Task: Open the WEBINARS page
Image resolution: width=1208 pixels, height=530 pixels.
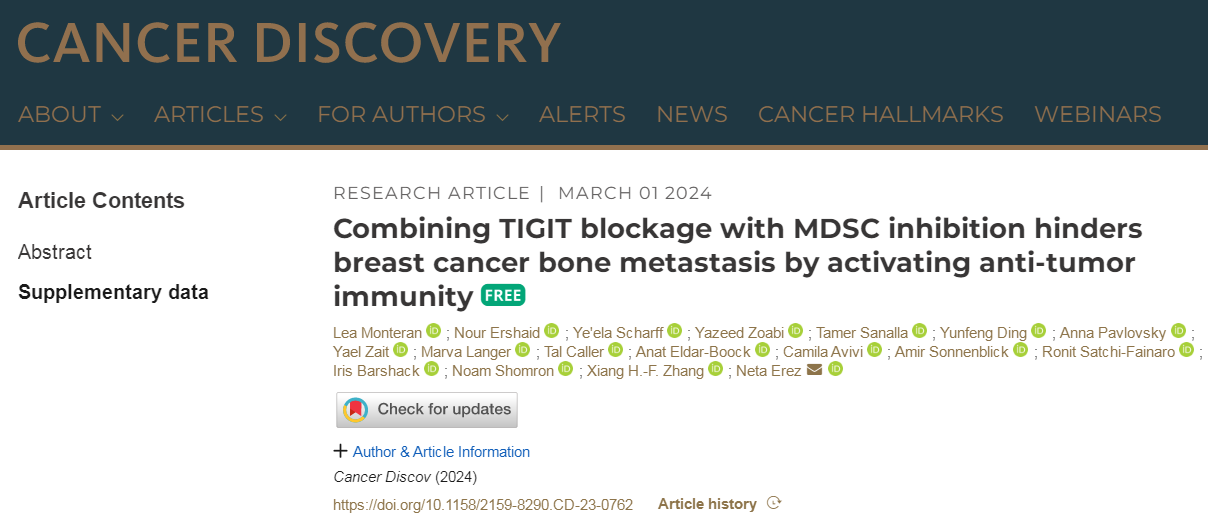Action: [1097, 115]
